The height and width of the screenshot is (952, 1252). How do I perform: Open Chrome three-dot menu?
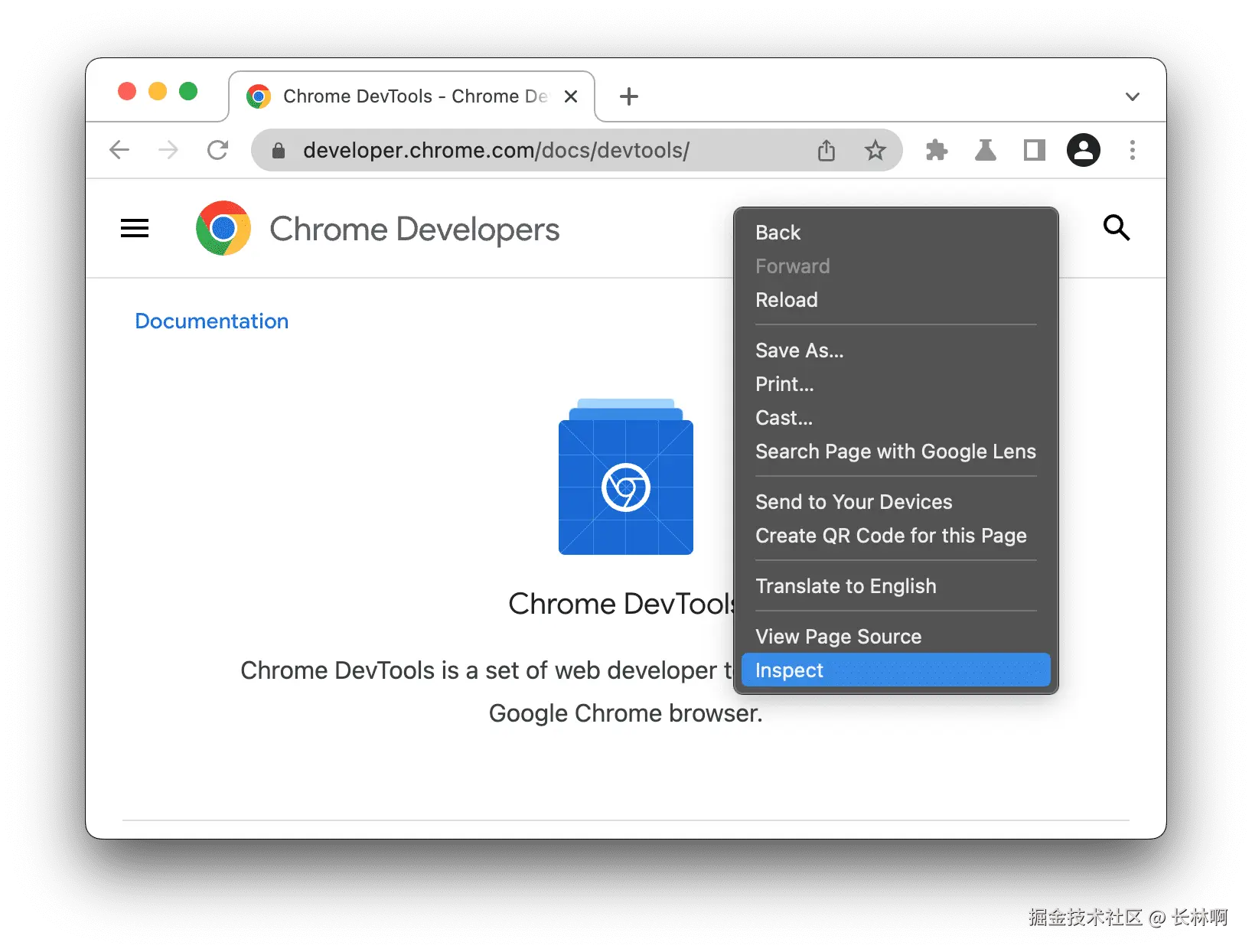point(1133,150)
